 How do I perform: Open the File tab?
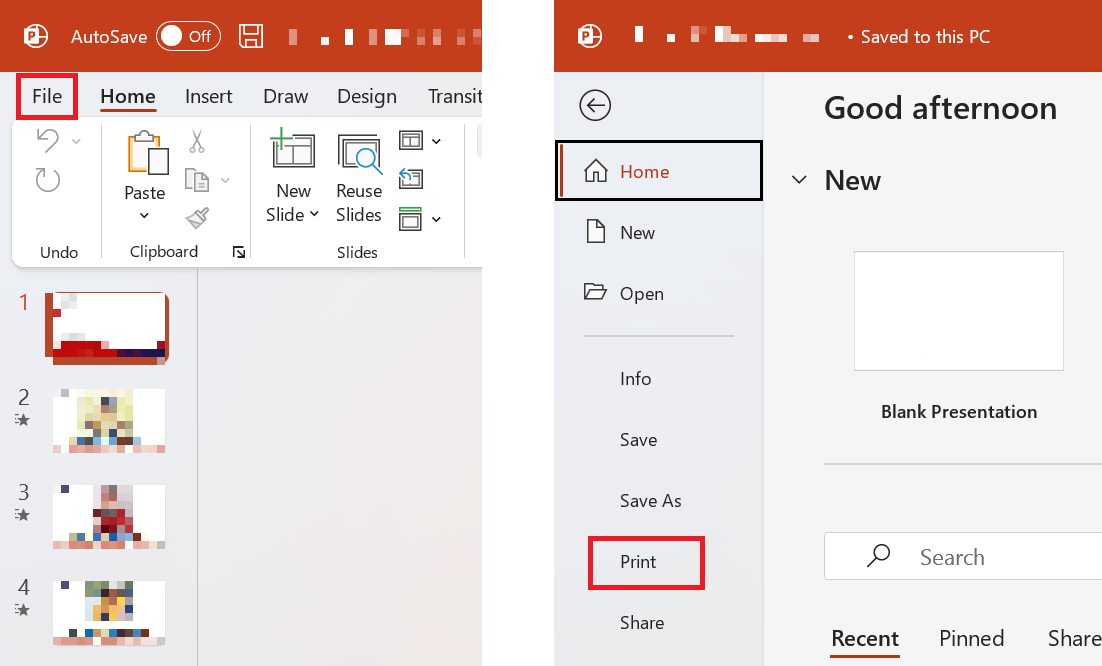pyautogui.click(x=47, y=96)
